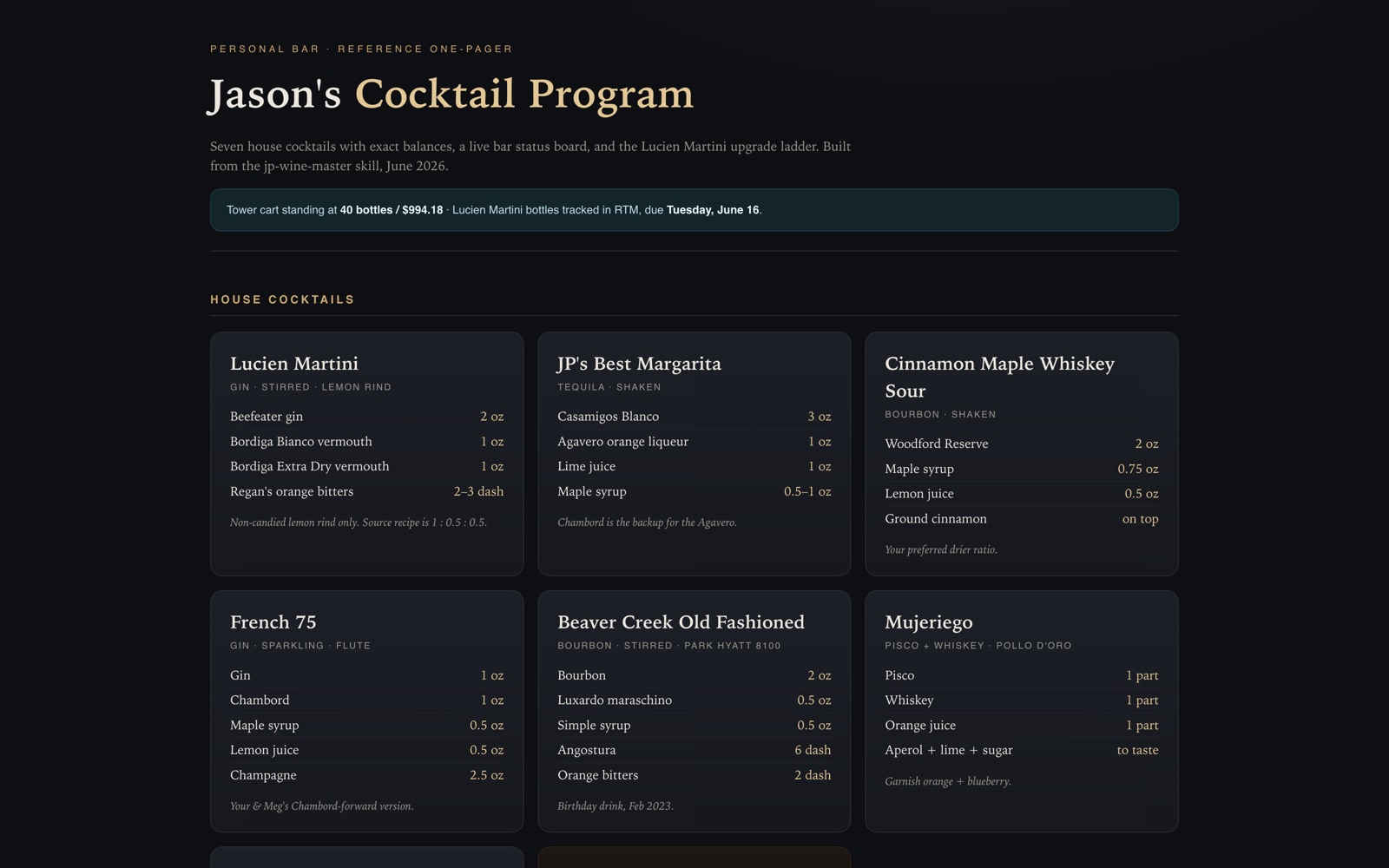Image resolution: width=1389 pixels, height=868 pixels.
Task: Click the HOUSE COCKTAILS section heading
Action: 282,299
